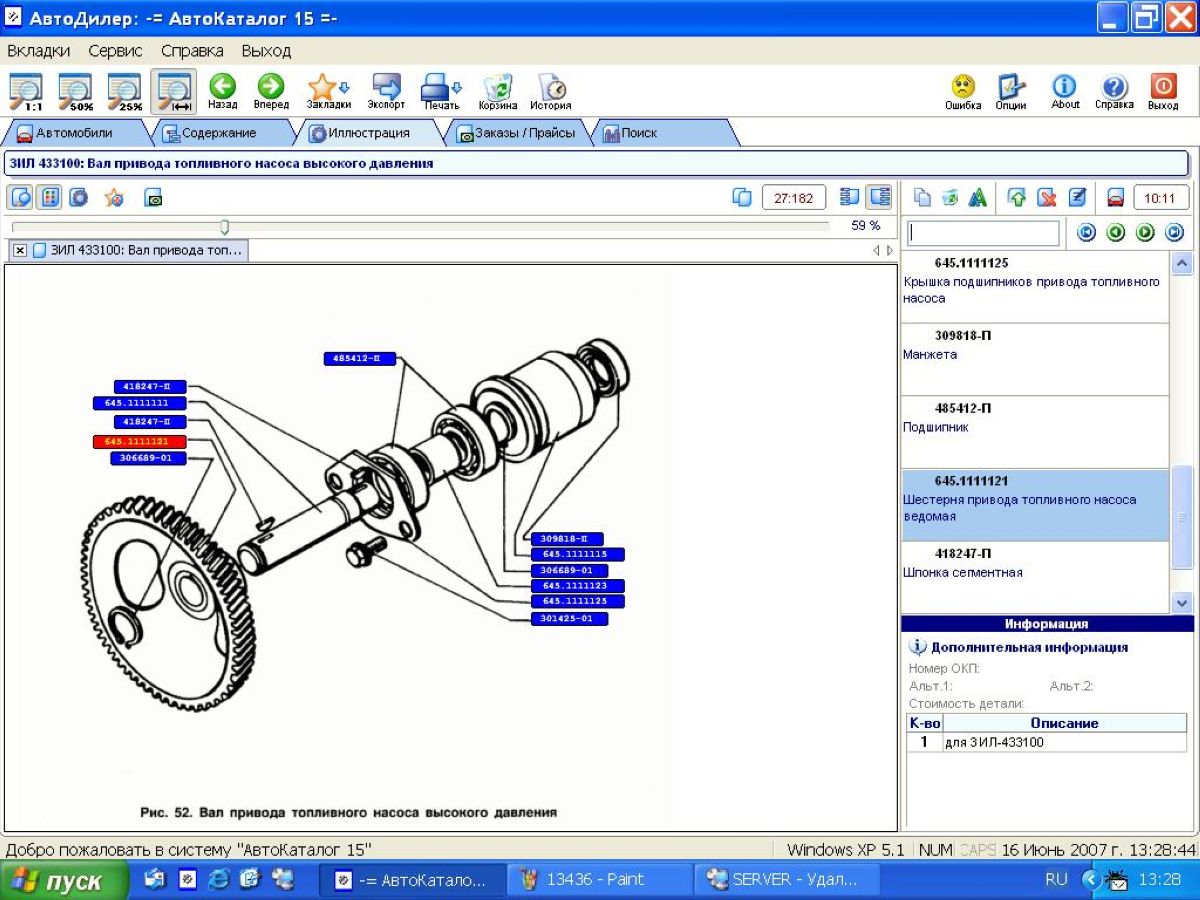1200x900 pixels.
Task: Select the Подшипник part row
Action: coord(1034,433)
